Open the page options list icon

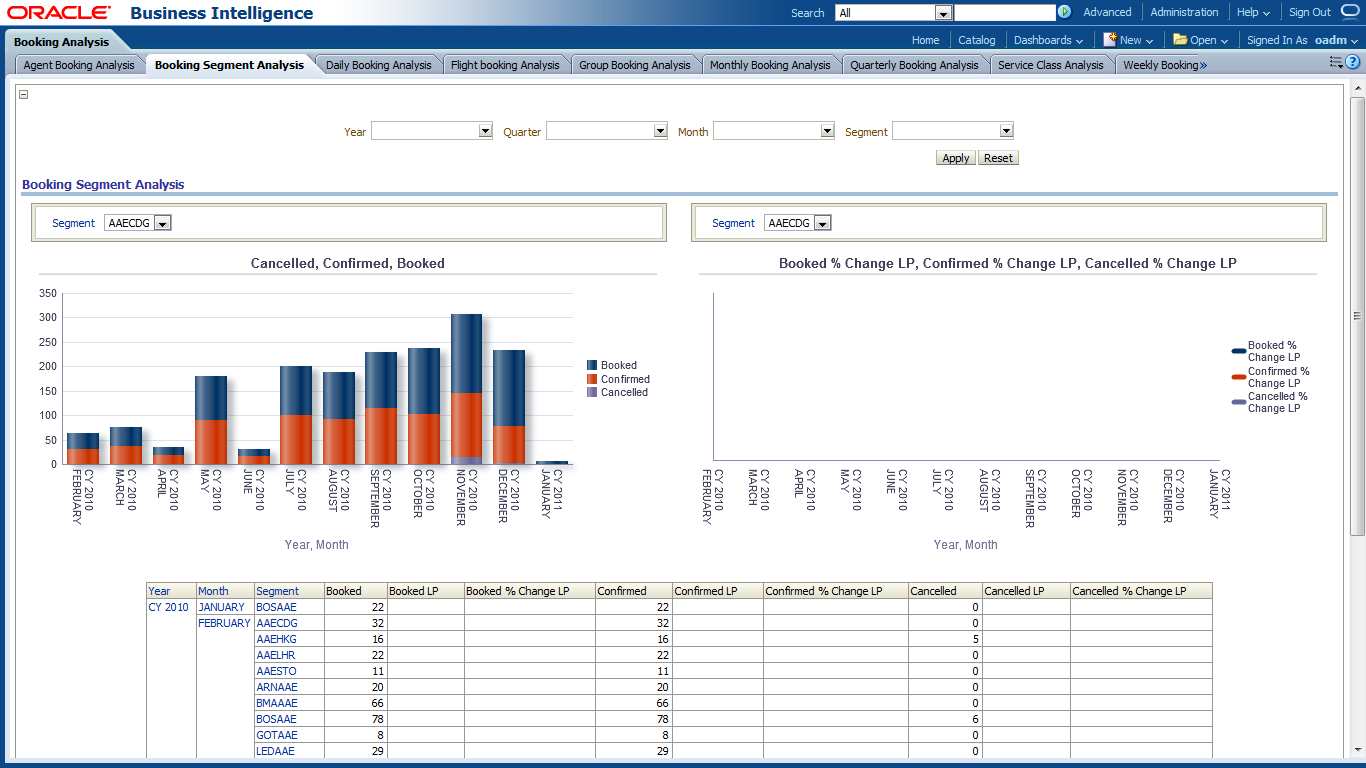click(x=1335, y=62)
